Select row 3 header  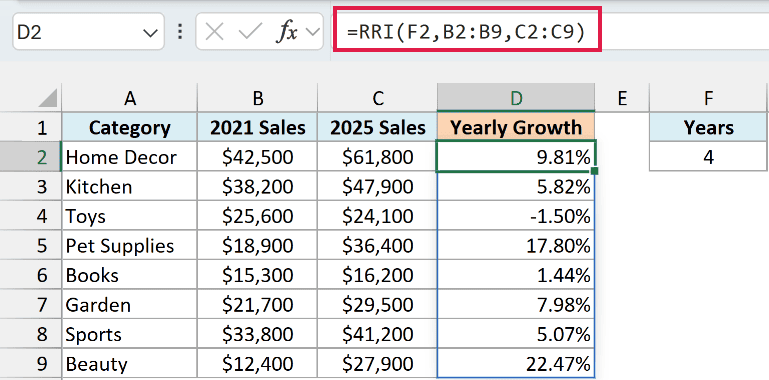point(31,186)
